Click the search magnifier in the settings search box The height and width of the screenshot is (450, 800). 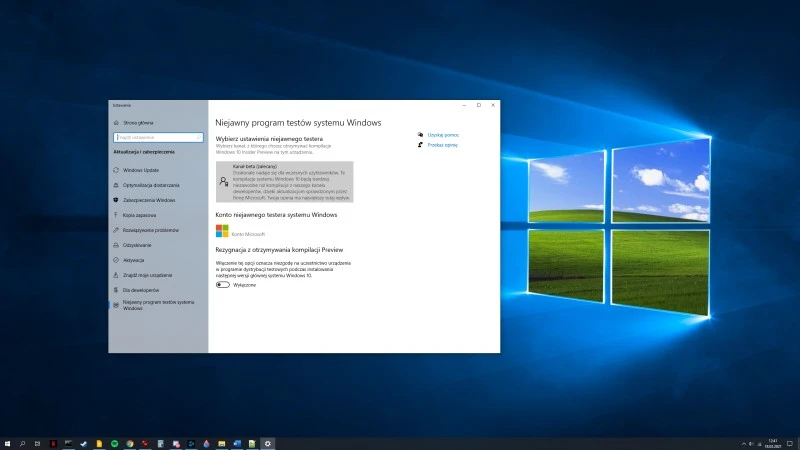tap(199, 137)
